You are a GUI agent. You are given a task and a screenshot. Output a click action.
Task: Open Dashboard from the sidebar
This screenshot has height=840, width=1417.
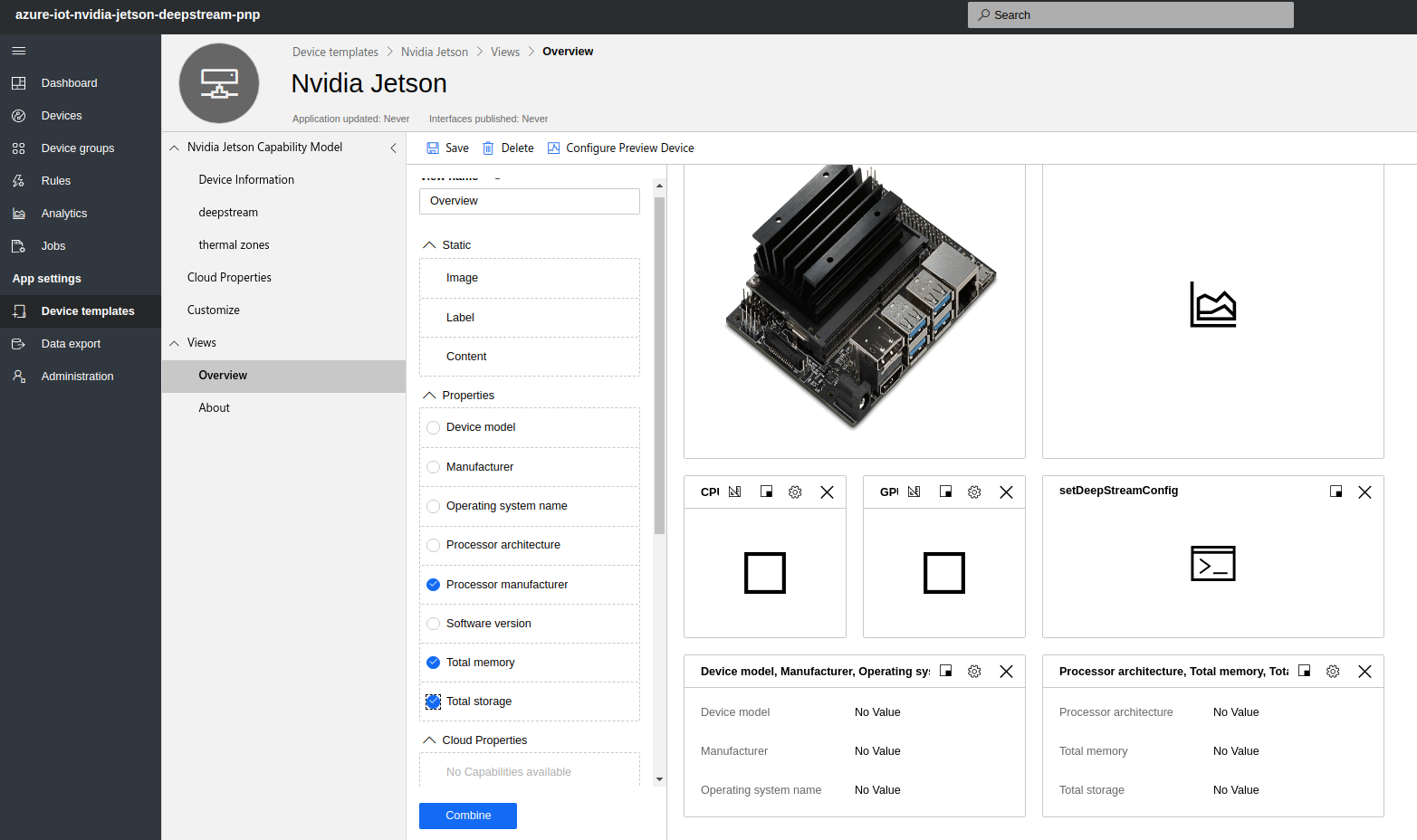[x=69, y=83]
